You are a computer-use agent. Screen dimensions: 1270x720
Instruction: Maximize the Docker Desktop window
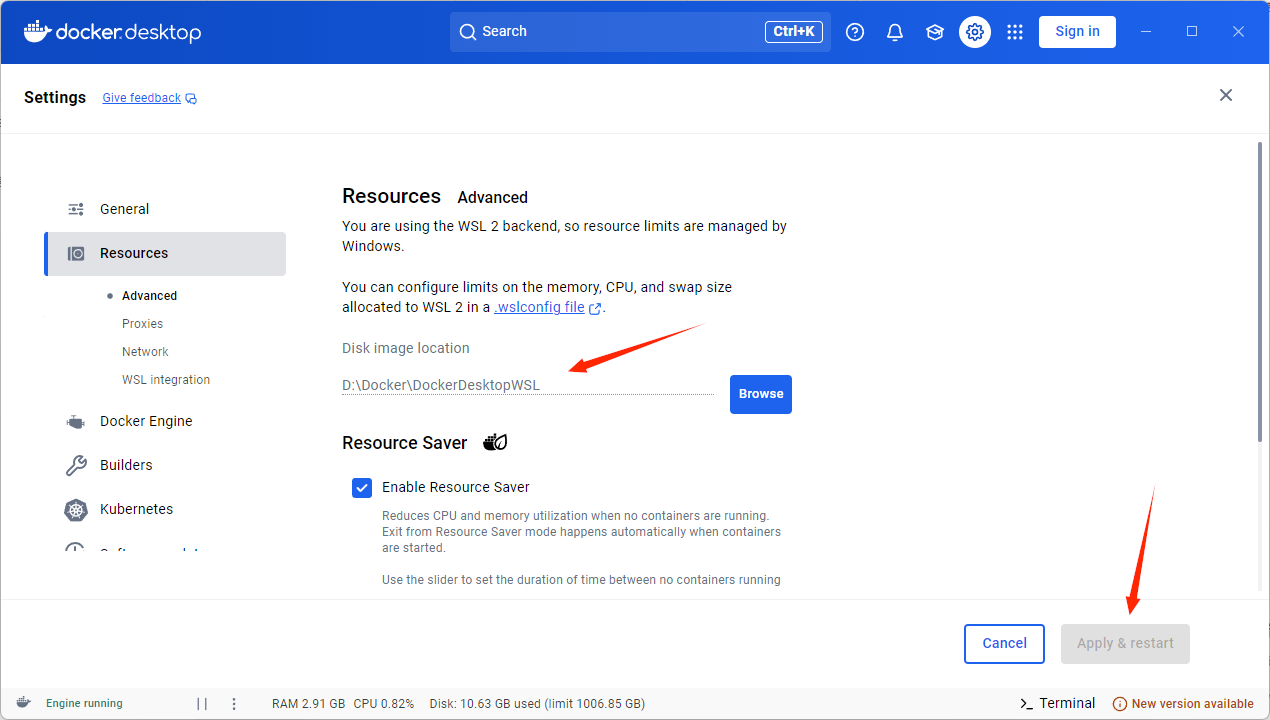click(1192, 32)
